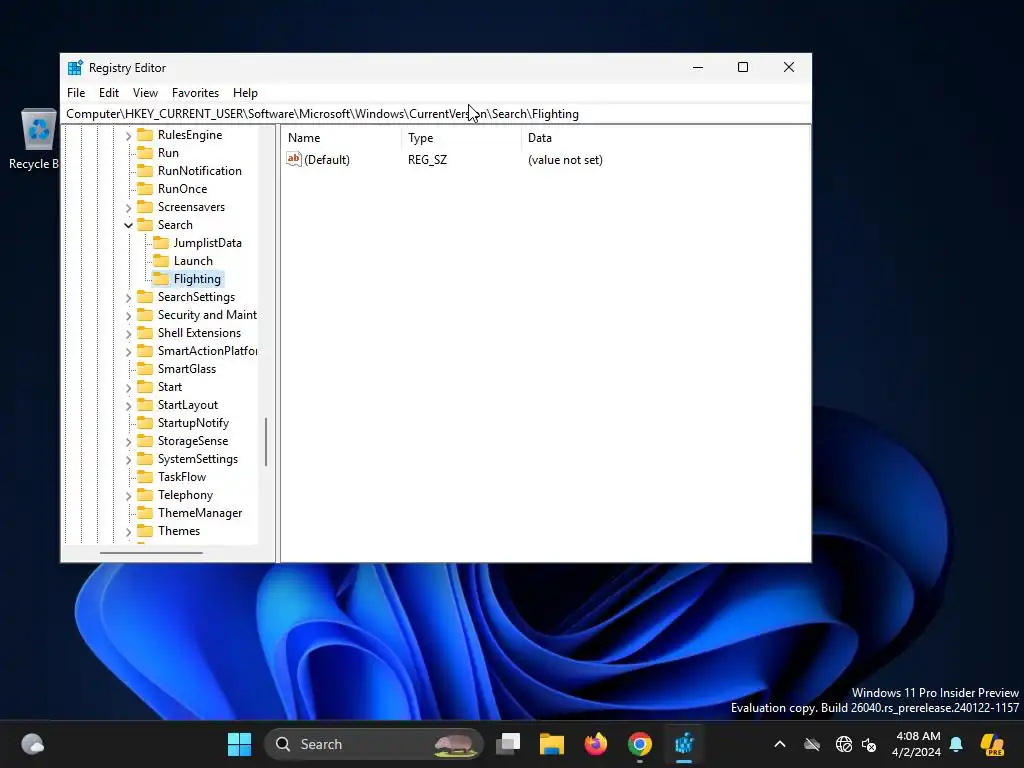Open the Copilot preview taskbar icon
The image size is (1024, 768).
coord(992,744)
